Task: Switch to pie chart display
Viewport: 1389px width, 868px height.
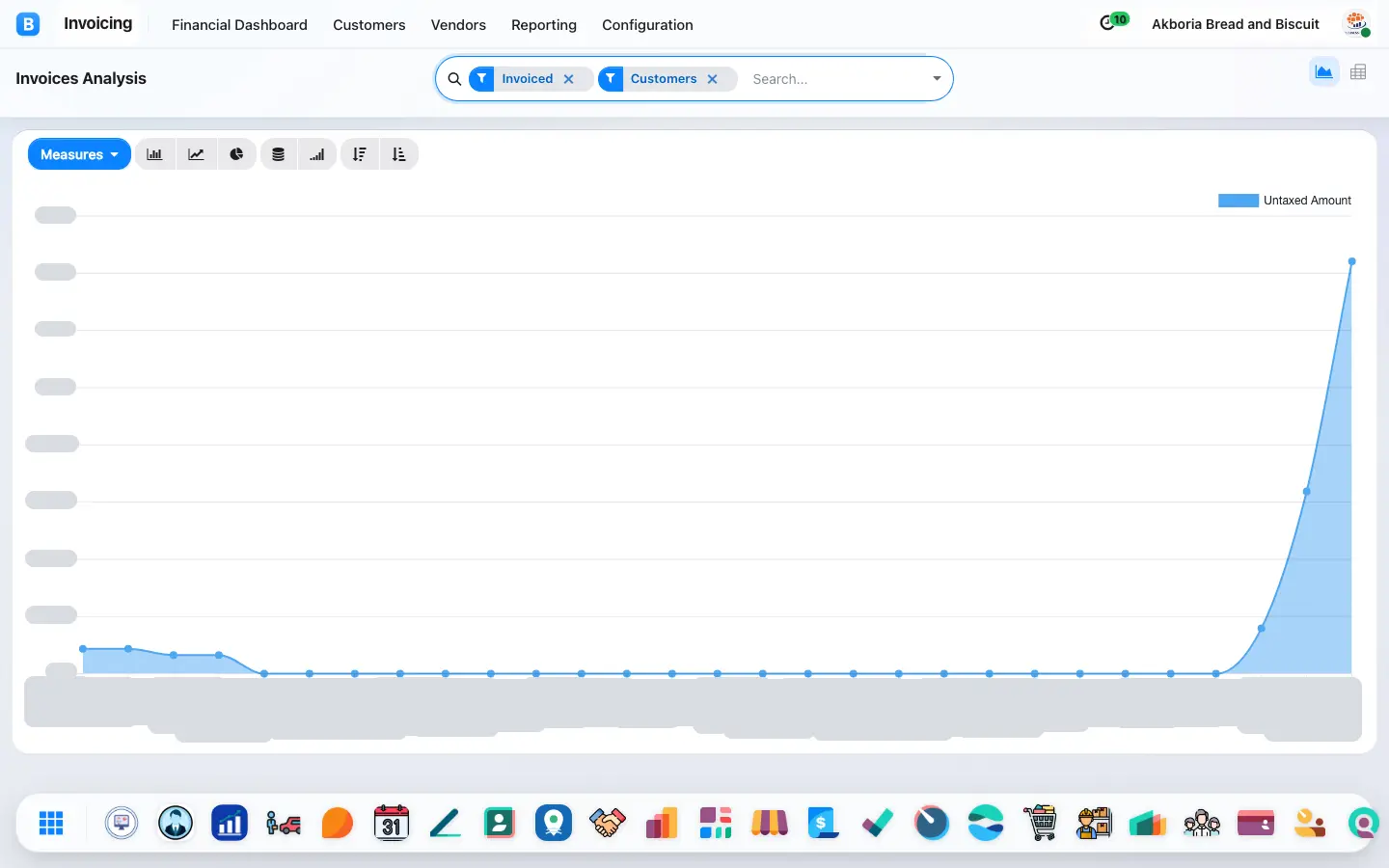Action: 236,154
